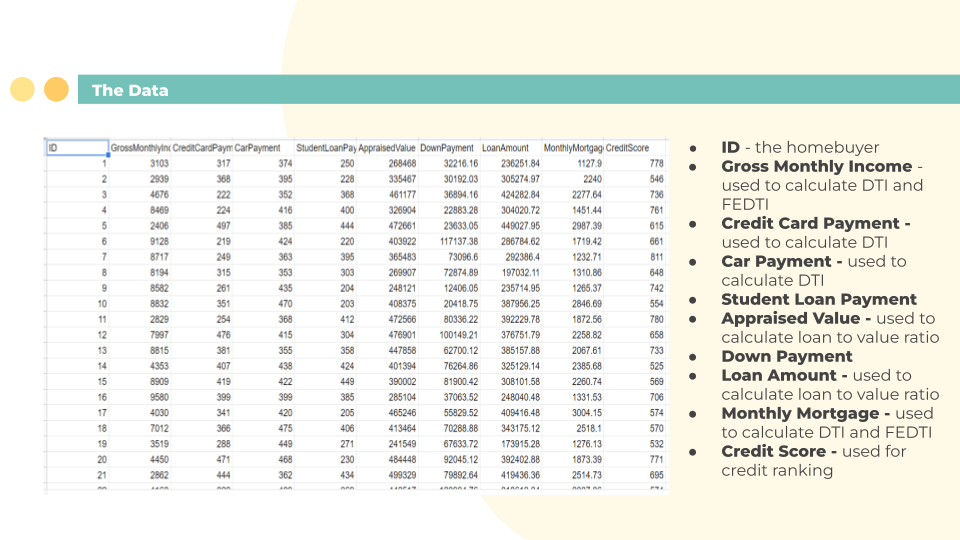The image size is (960, 540).
Task: Click the 'GrossMonthlyInc' column header
Action: coord(140,148)
